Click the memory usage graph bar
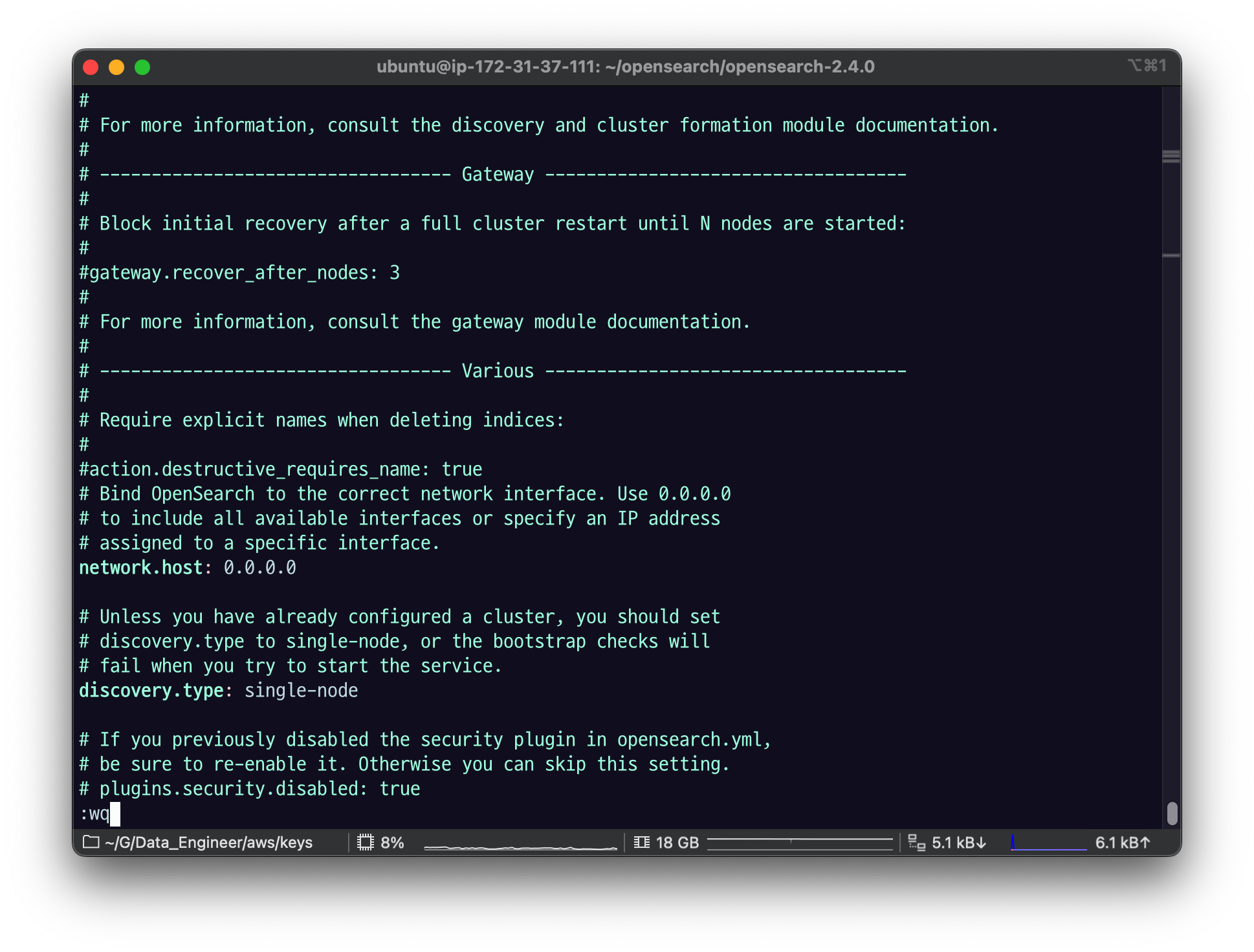This screenshot has width=1254, height=952. (x=800, y=842)
